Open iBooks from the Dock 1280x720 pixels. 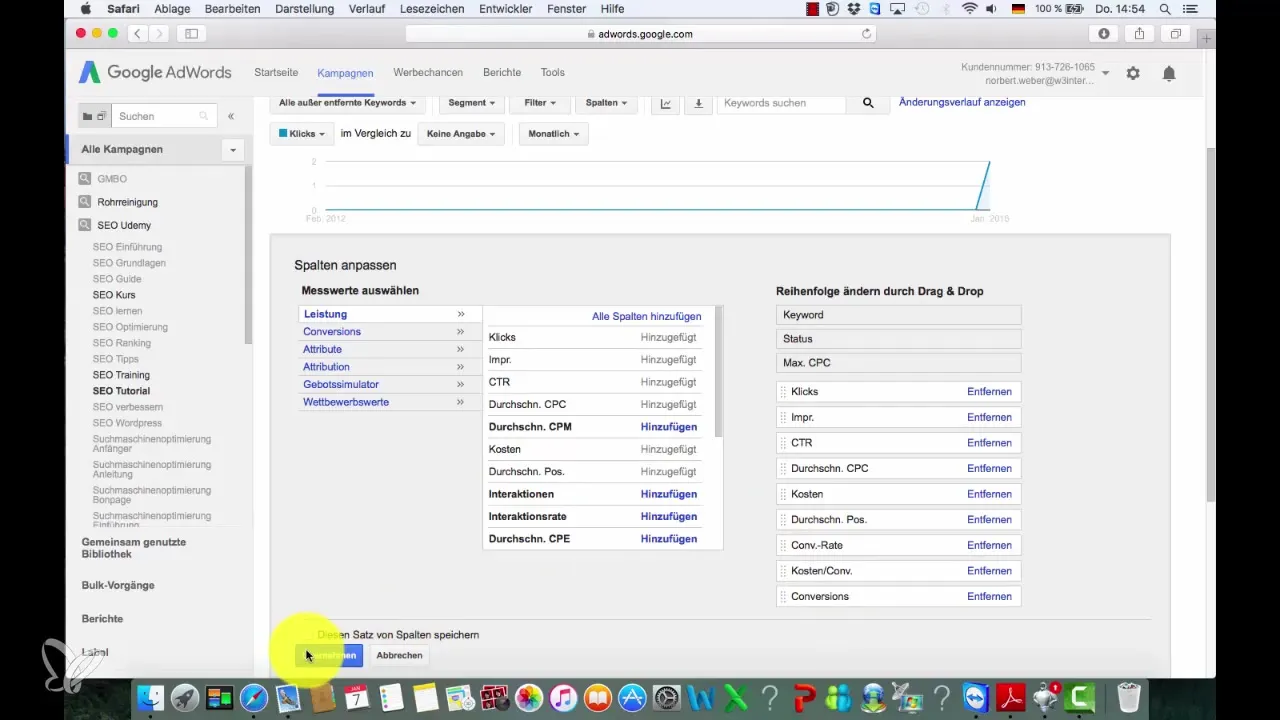coord(598,697)
